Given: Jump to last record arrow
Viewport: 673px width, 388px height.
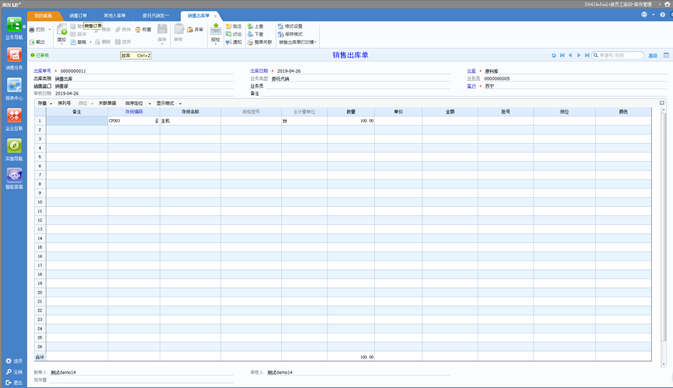Looking at the screenshot, I should coord(587,55).
